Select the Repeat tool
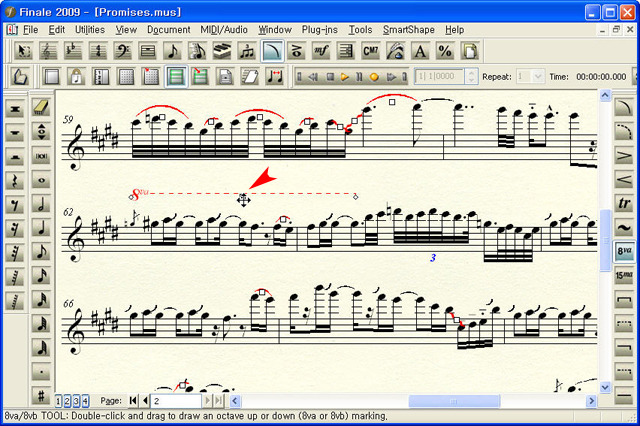This screenshot has width=640, height=426. pyautogui.click(x=346, y=51)
